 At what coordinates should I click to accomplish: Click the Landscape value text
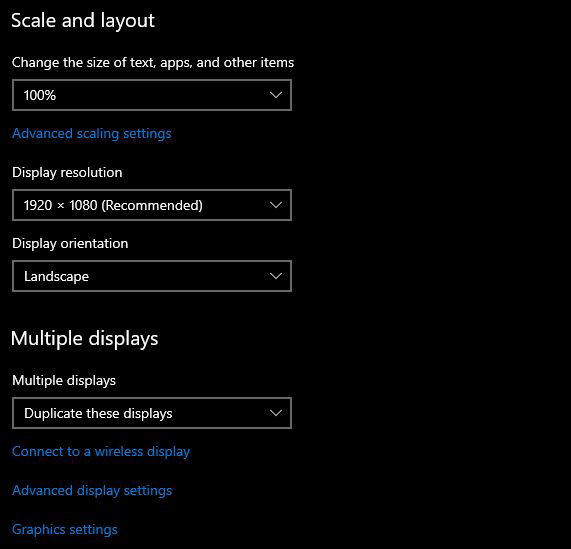[56, 277]
